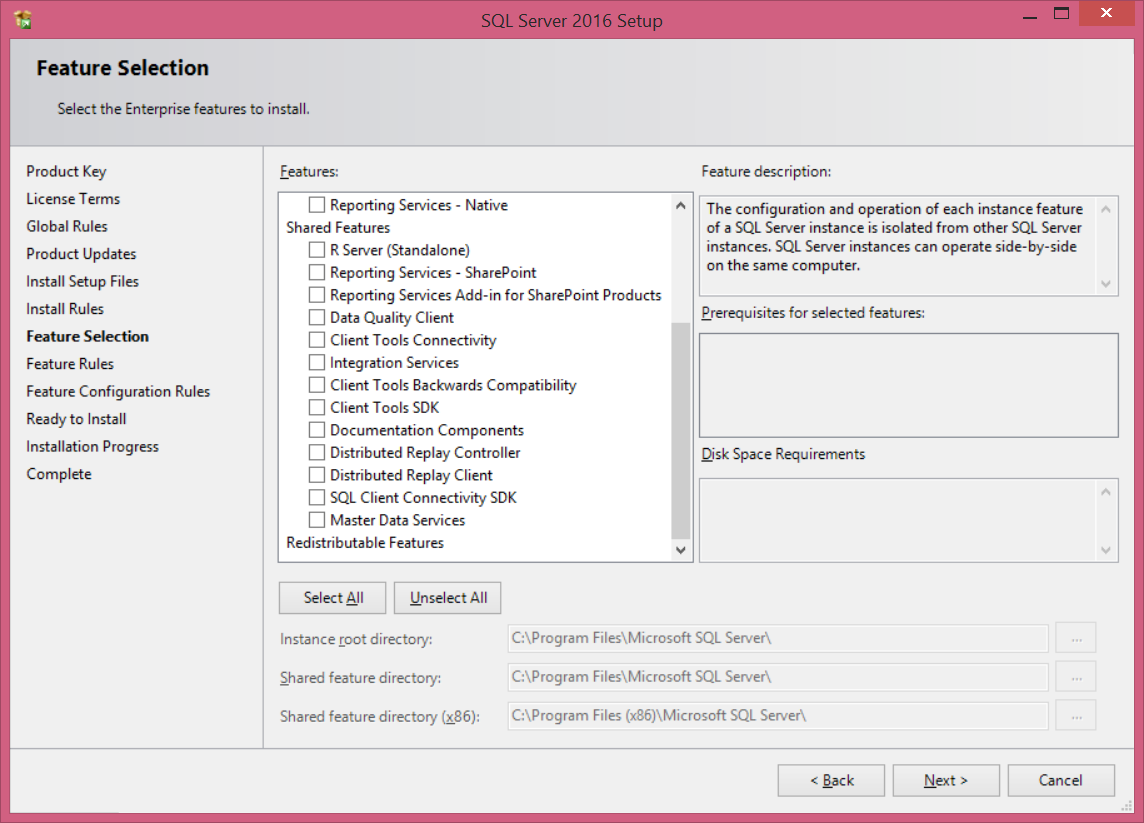Close the SQL Server 2016 Setup window

[x=1106, y=14]
